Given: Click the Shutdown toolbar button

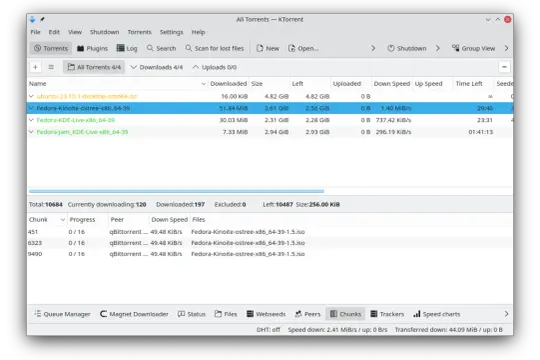Looking at the screenshot, I should coord(407,48).
